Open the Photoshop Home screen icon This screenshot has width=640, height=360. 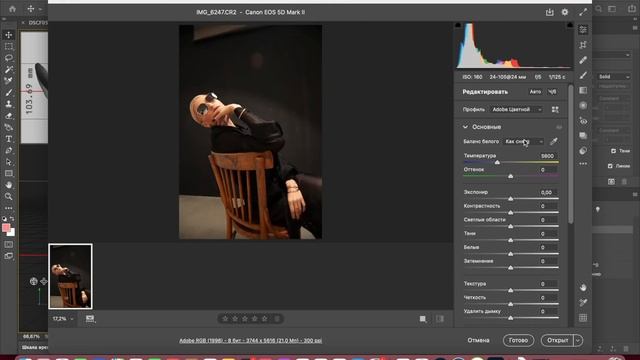[13, 9]
